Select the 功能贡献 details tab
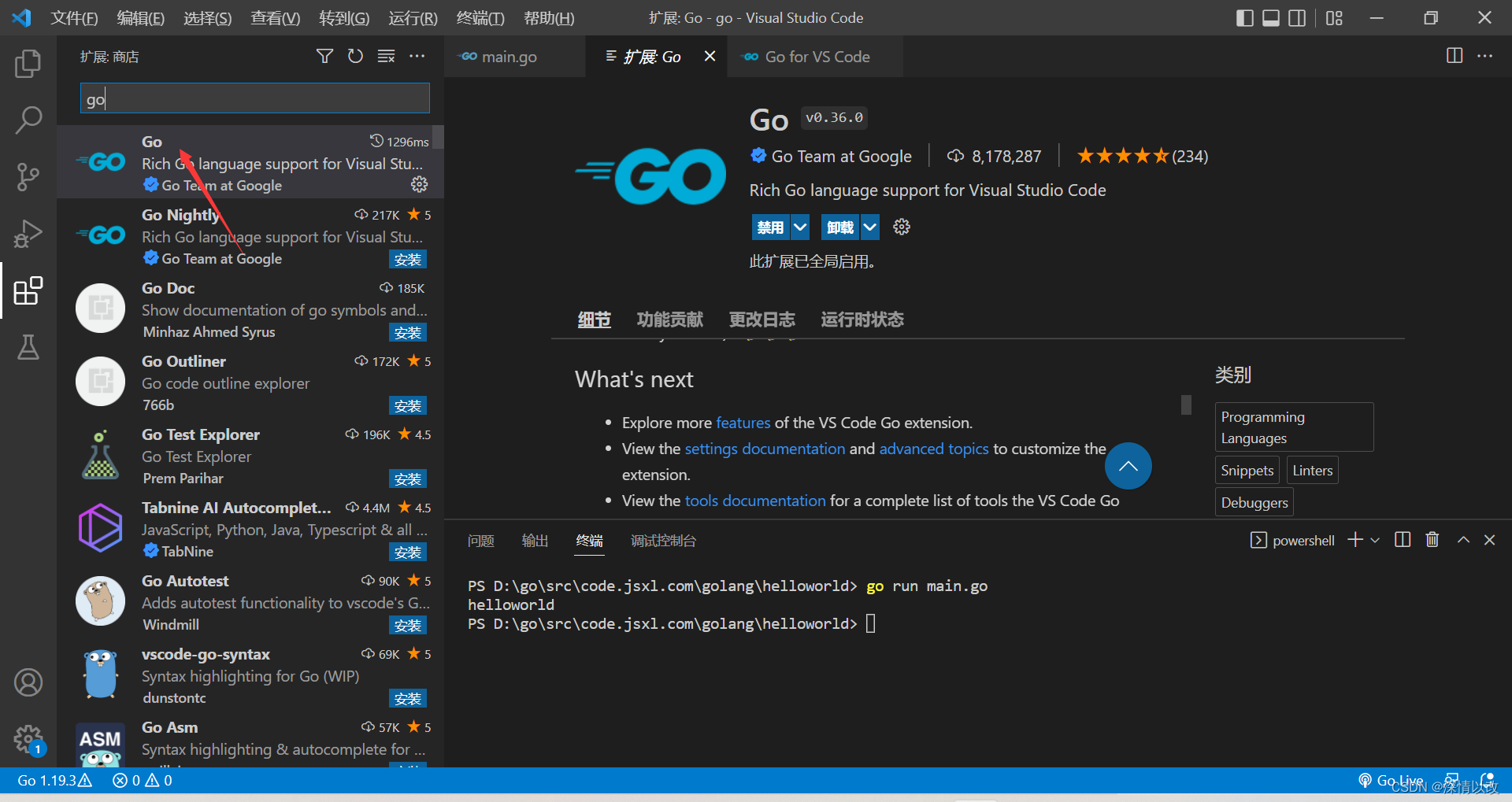The height and width of the screenshot is (802, 1512). point(670,319)
